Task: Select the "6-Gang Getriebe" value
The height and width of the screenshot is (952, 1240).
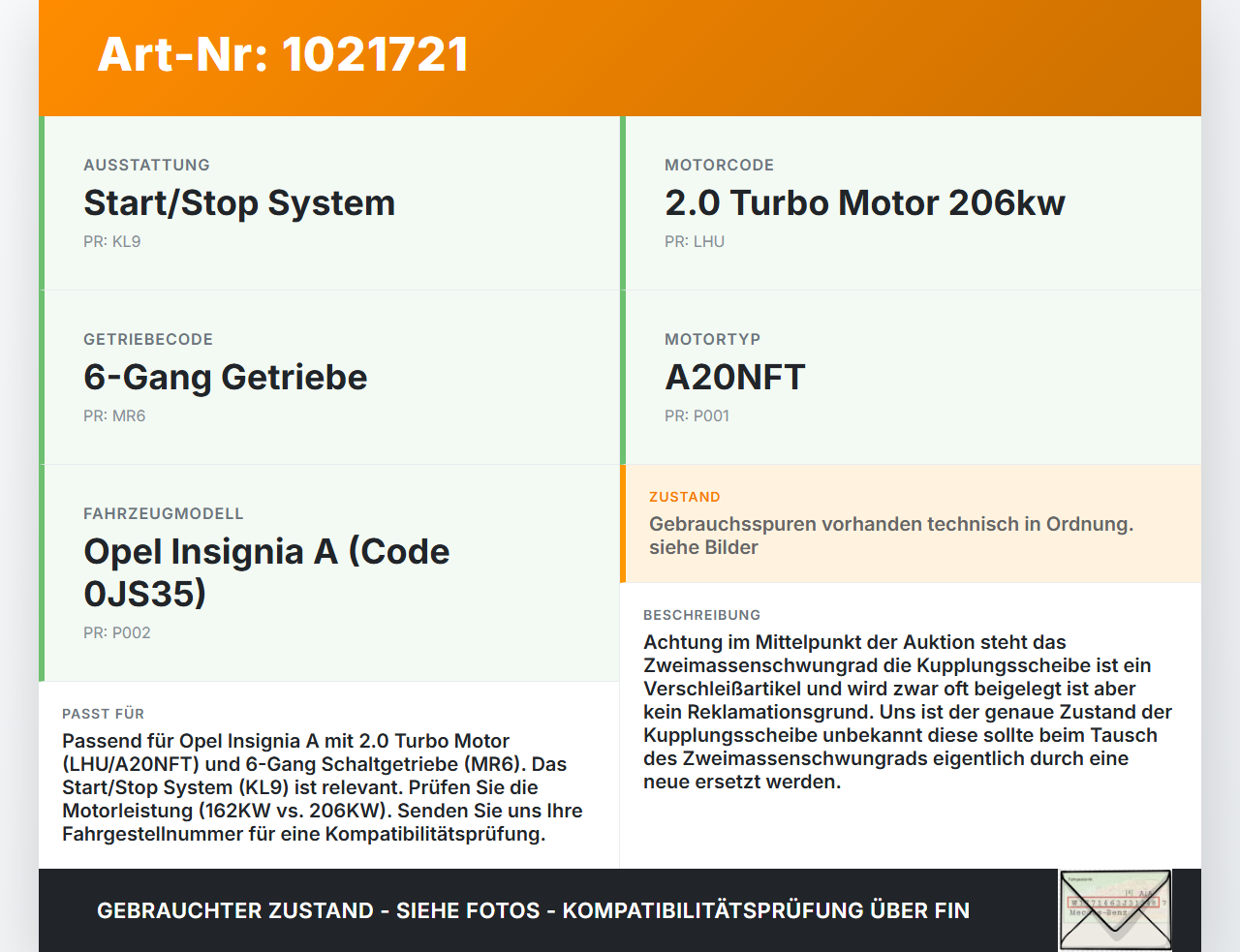Action: (x=226, y=378)
